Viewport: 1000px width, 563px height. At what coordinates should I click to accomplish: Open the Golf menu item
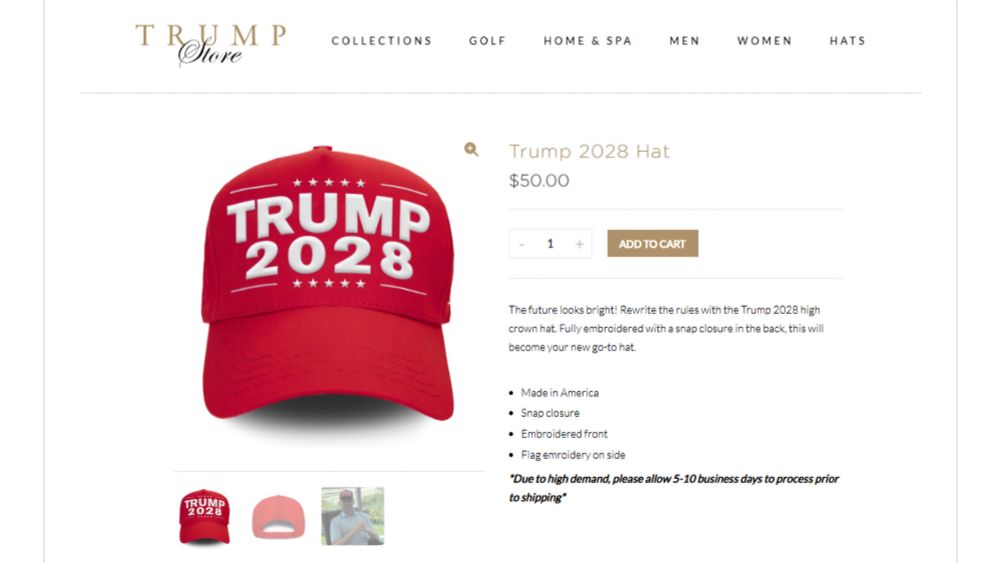coord(487,41)
